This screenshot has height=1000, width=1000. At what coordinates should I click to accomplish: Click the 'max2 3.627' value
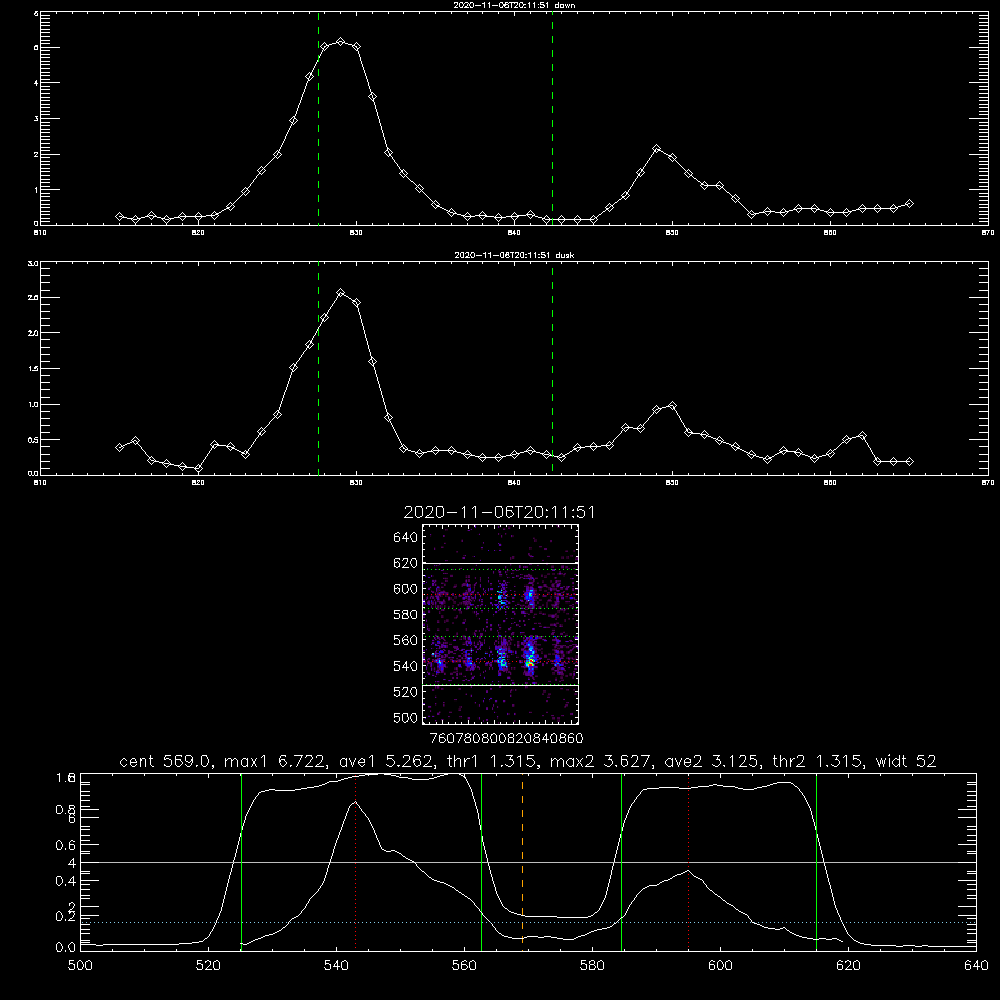click(603, 761)
